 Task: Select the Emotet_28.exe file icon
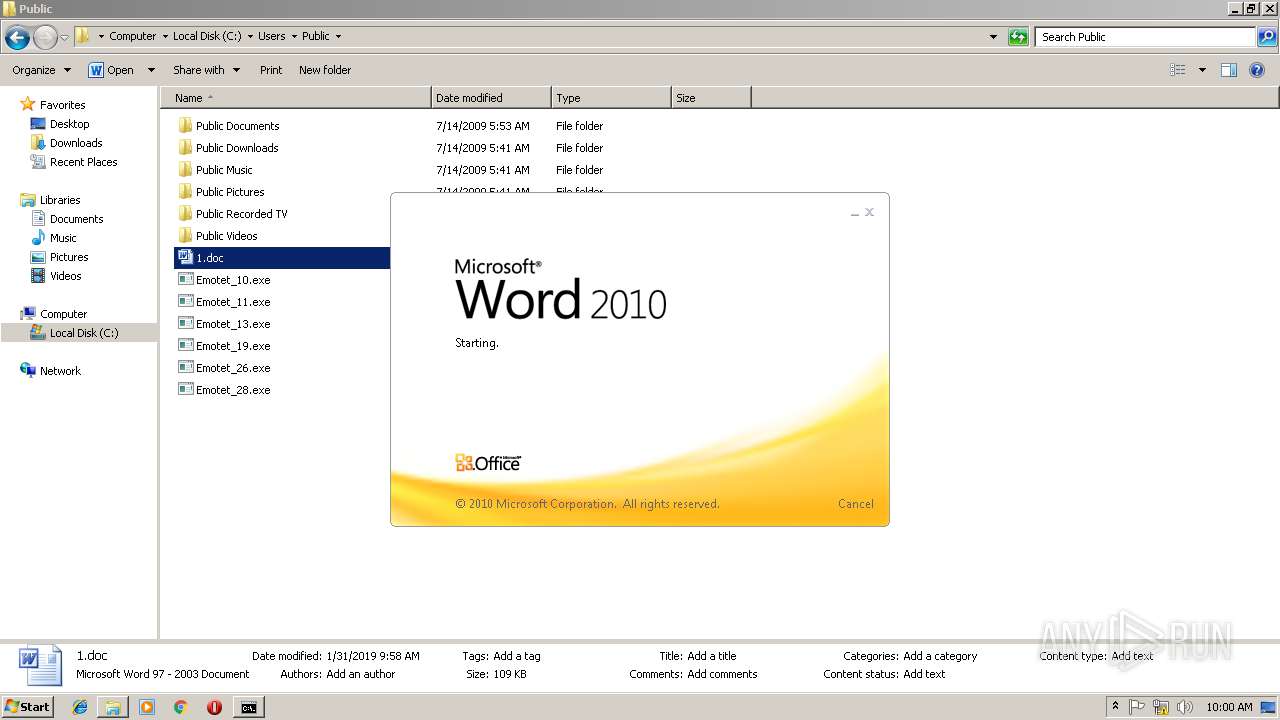[x=185, y=390]
